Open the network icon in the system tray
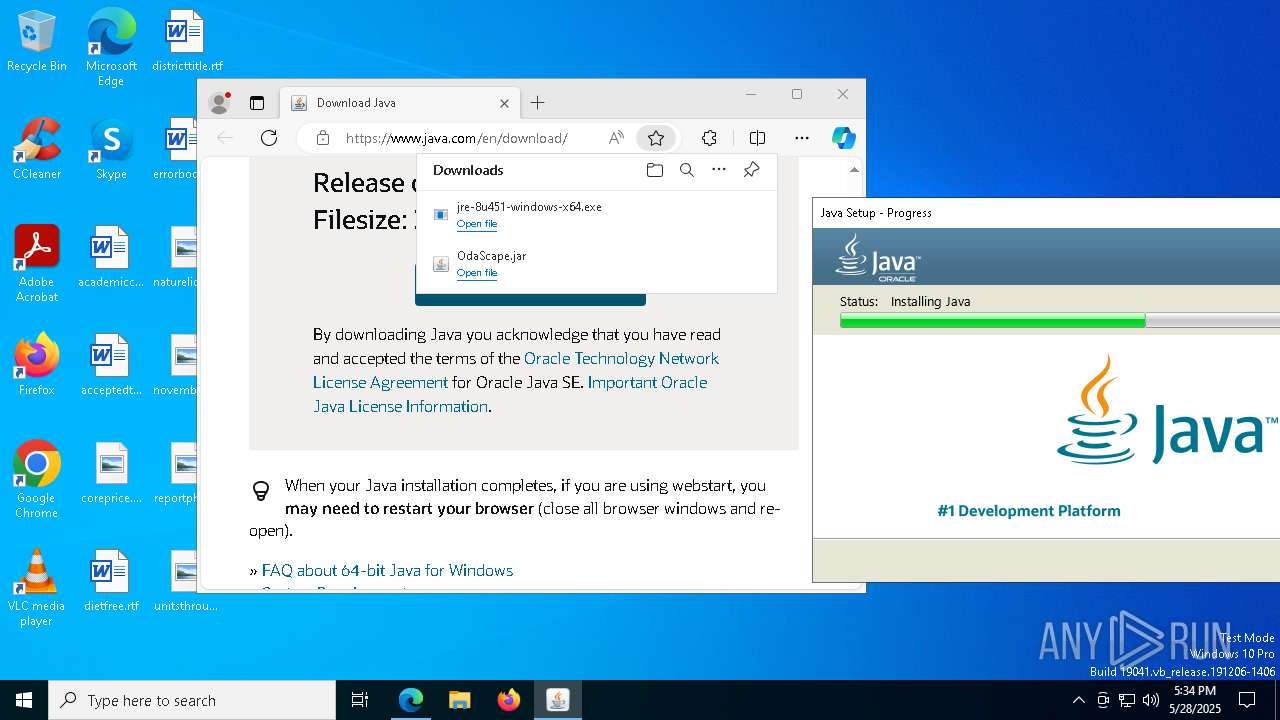The image size is (1280, 720). [1127, 700]
